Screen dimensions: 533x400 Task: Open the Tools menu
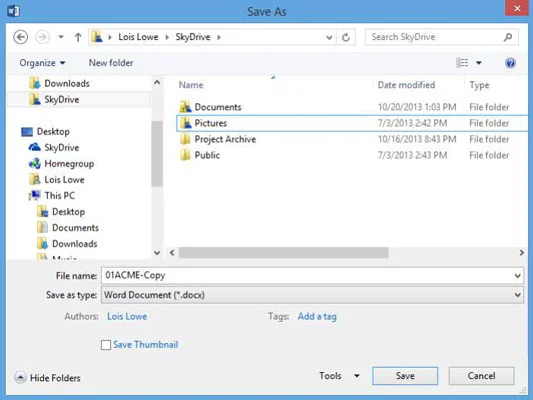tap(339, 376)
